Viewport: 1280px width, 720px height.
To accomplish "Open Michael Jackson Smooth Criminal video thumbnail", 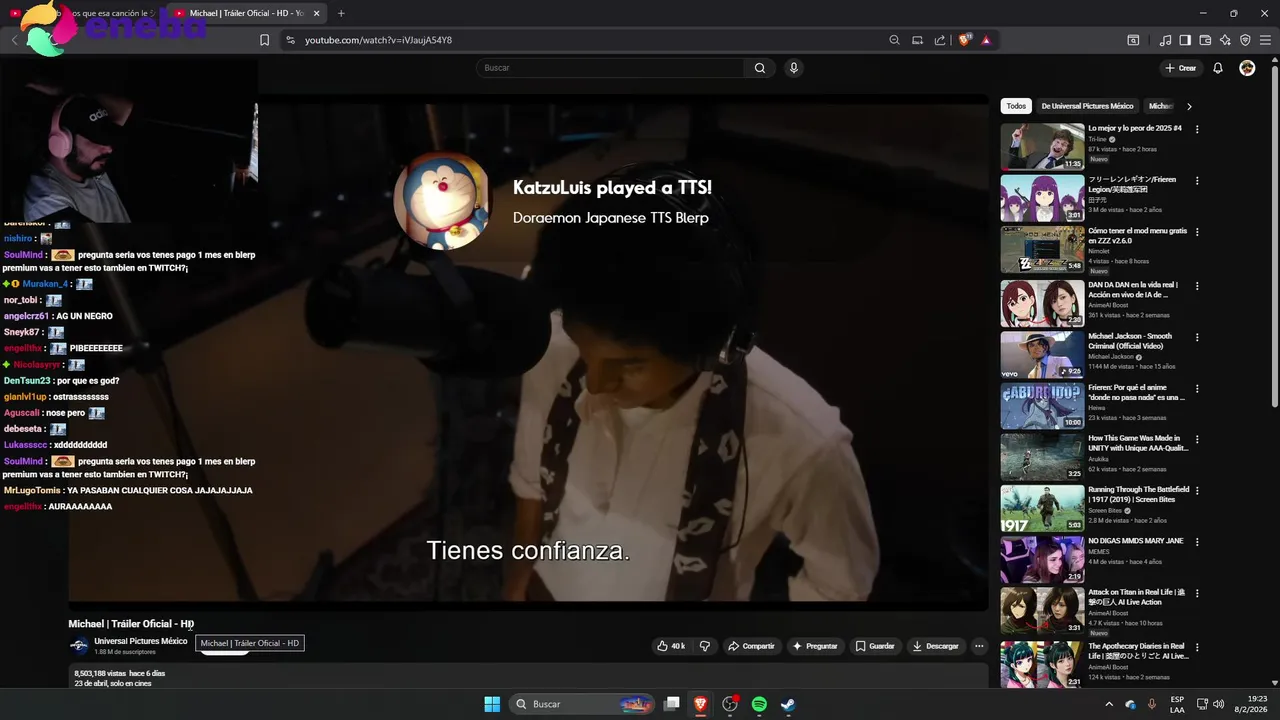I will click(1042, 355).
